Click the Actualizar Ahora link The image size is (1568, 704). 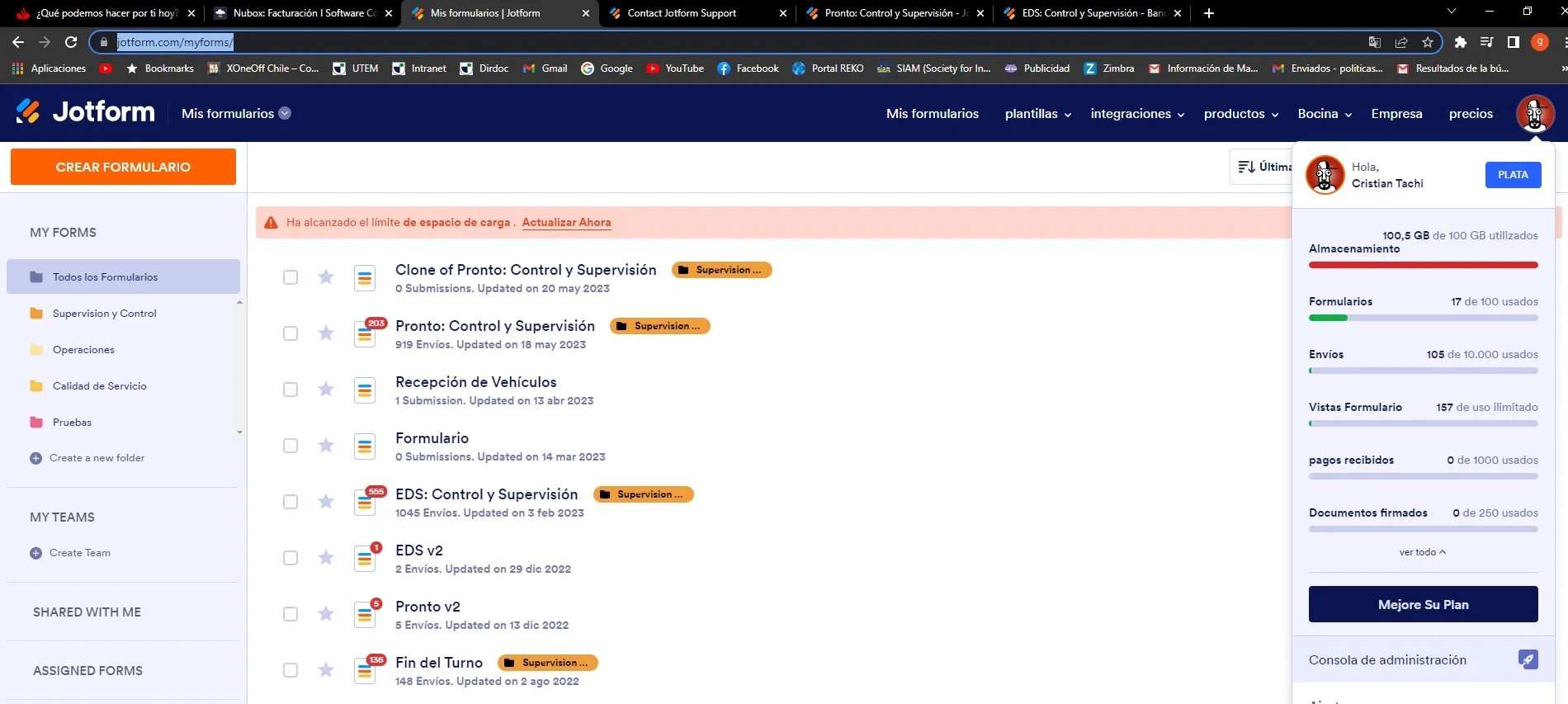[x=566, y=222]
